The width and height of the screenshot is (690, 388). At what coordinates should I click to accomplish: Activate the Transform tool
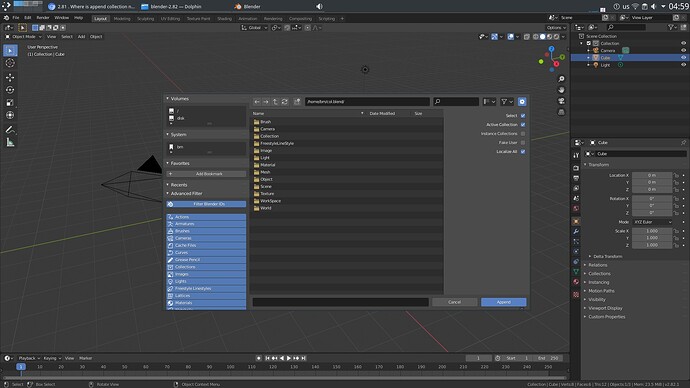pyautogui.click(x=10, y=116)
